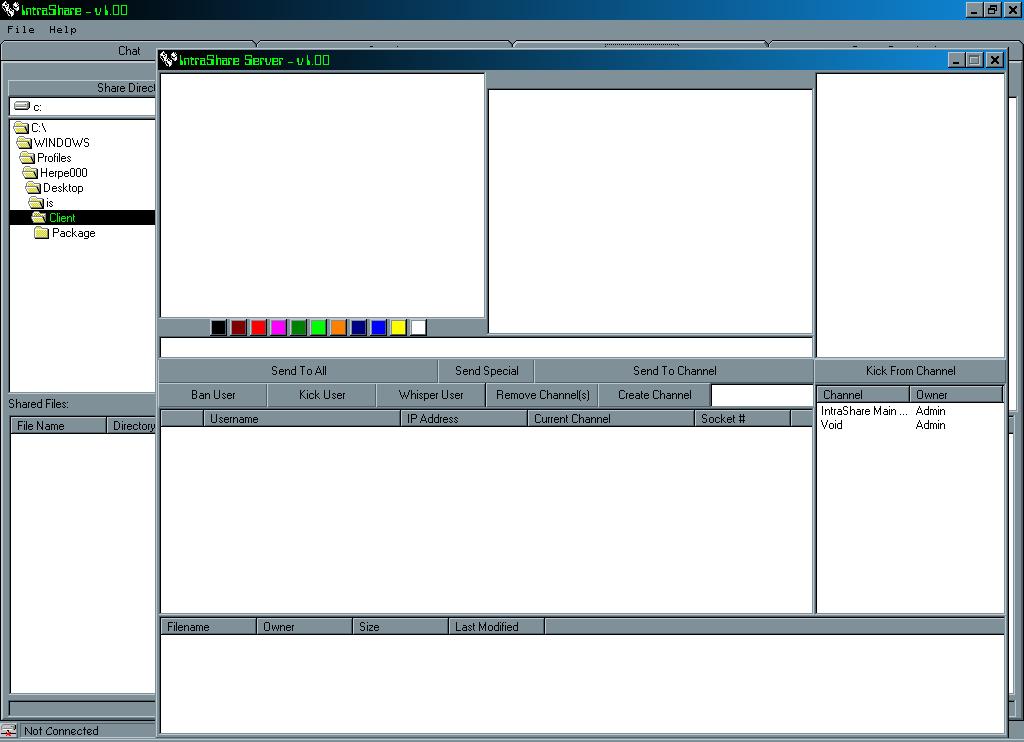Select the Client folder in directory tree
The width and height of the screenshot is (1024, 742).
pos(62,218)
